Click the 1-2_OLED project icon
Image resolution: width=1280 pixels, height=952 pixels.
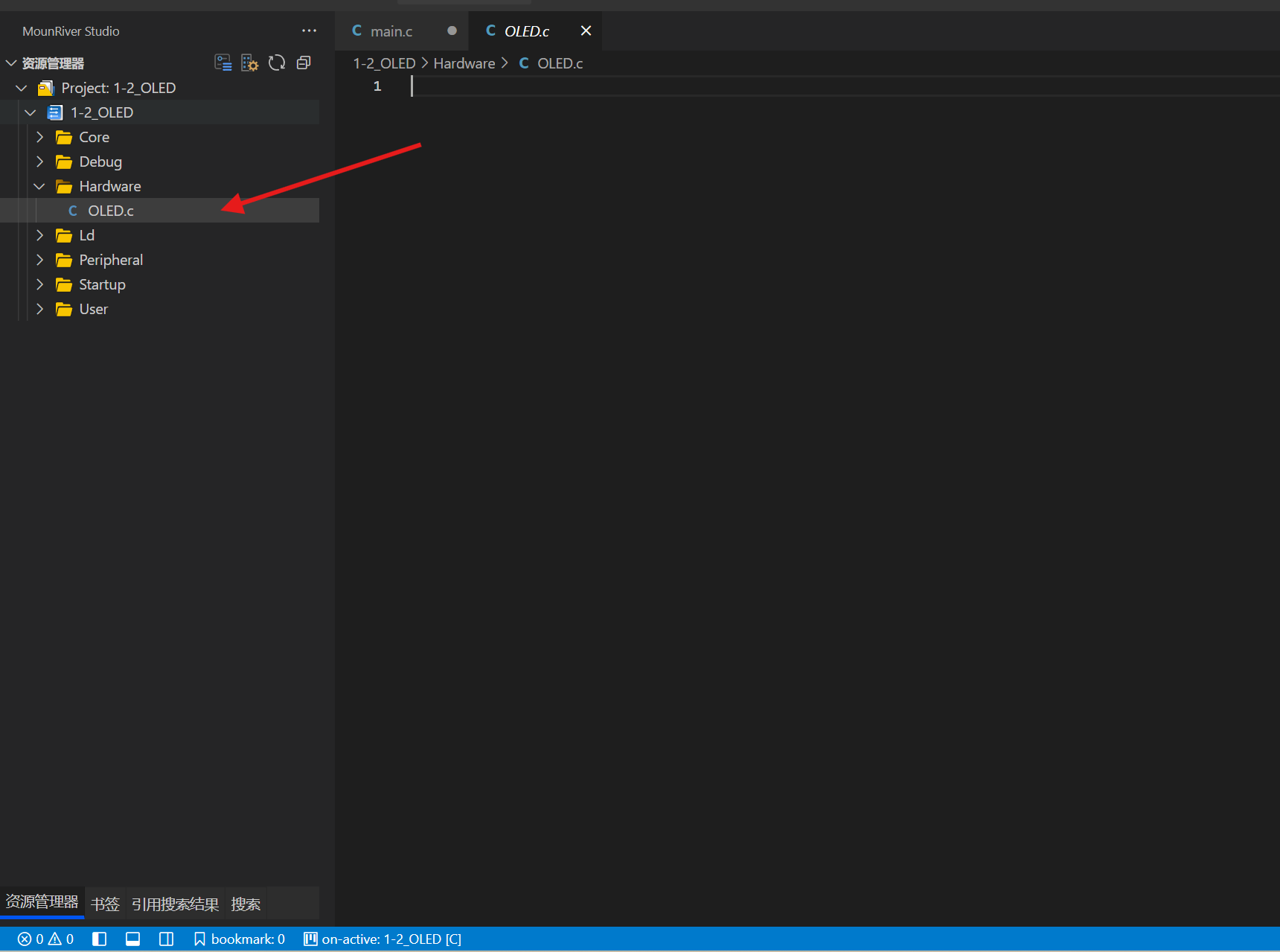tap(55, 112)
